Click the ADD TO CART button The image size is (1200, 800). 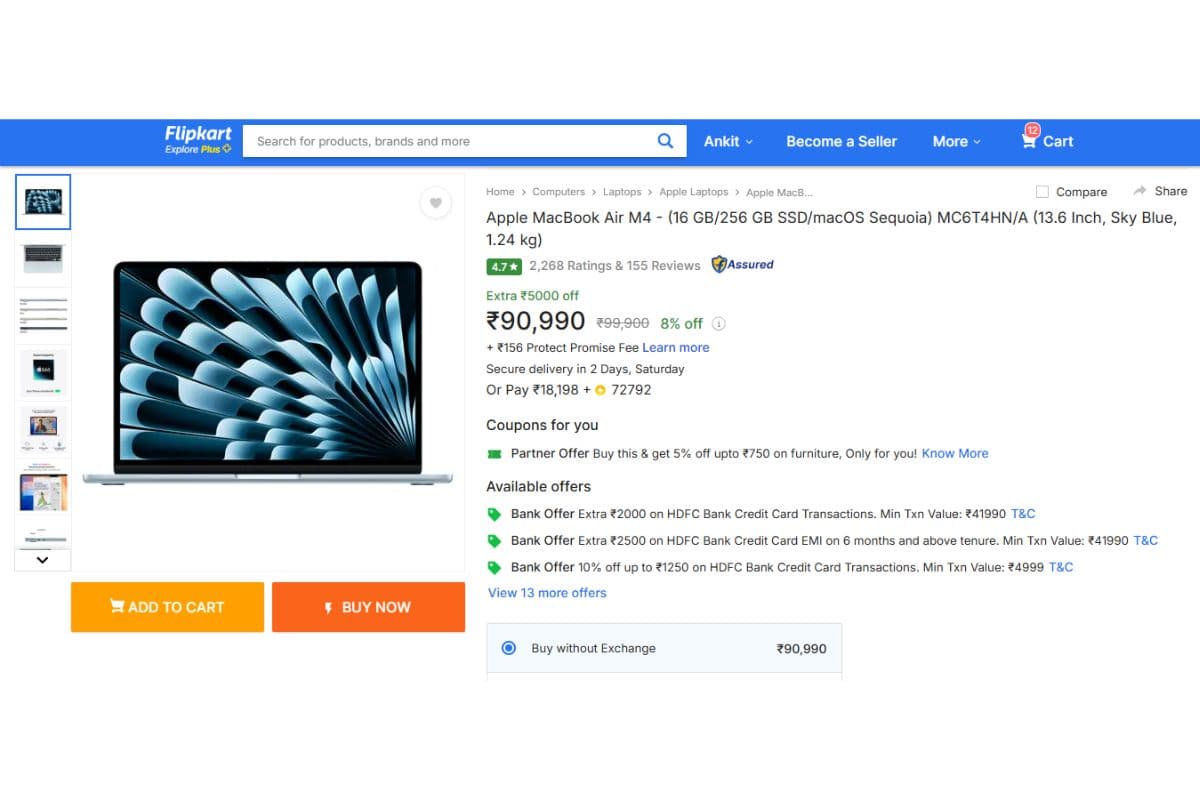pyautogui.click(x=167, y=607)
